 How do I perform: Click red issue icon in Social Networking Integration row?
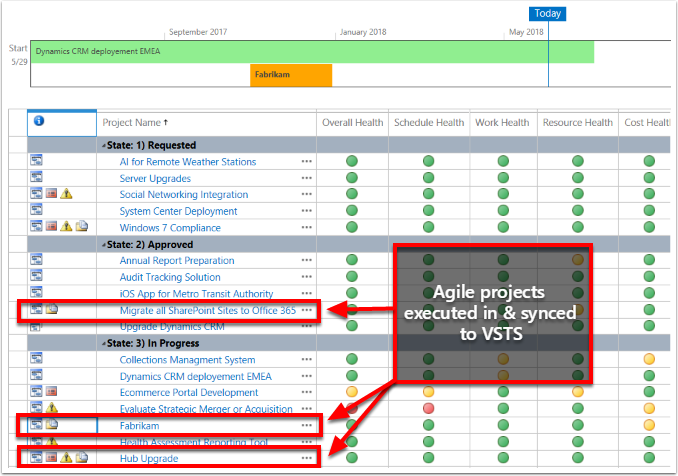[x=51, y=193]
